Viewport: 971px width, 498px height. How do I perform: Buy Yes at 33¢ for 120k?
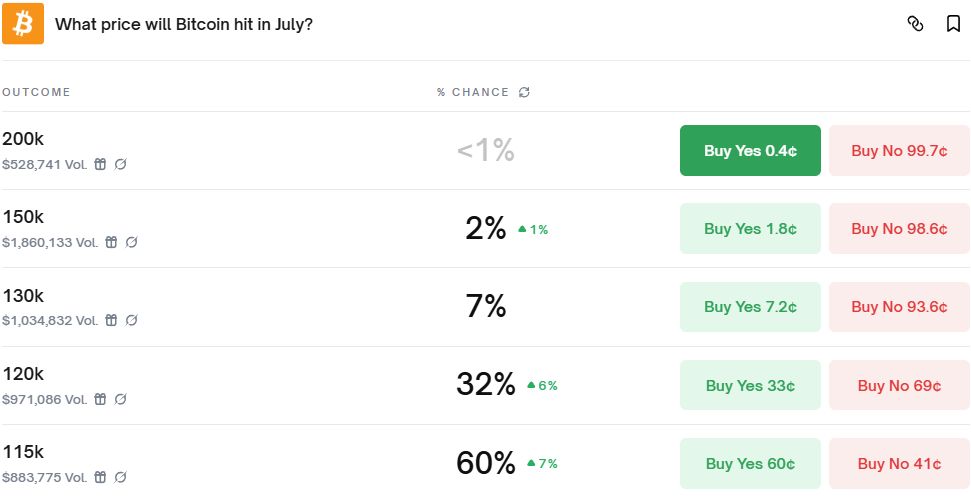pyautogui.click(x=750, y=385)
